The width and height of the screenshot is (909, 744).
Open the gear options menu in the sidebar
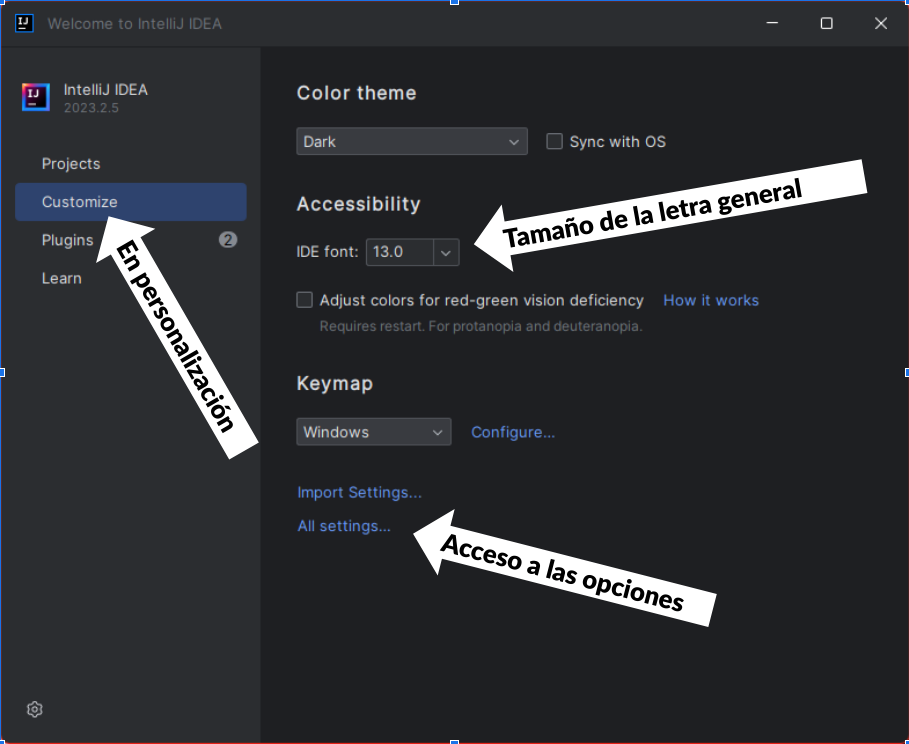(x=35, y=709)
